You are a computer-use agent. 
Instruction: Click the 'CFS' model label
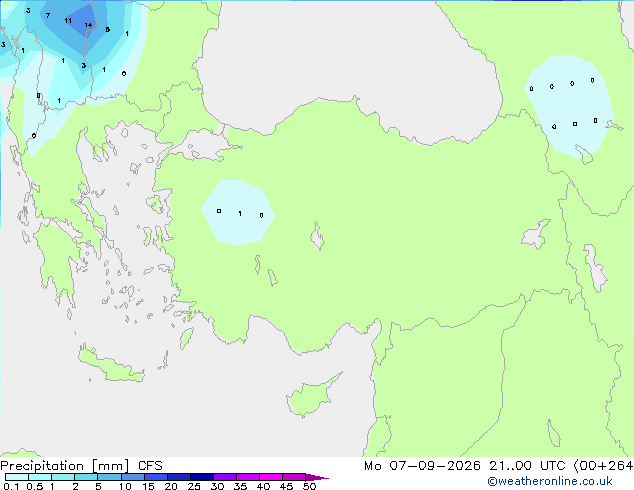[x=150, y=466]
